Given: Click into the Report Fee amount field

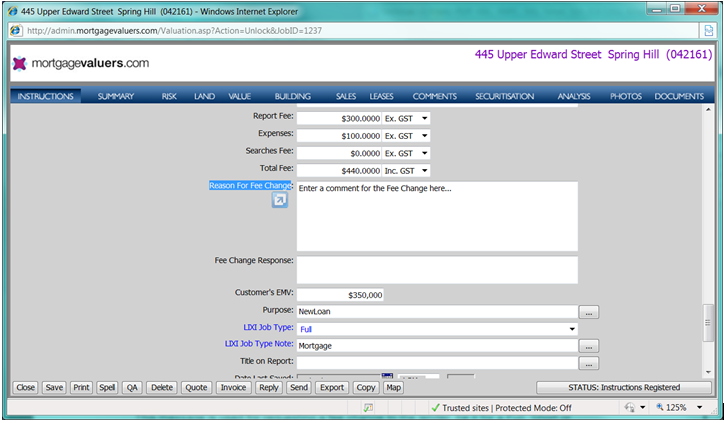Looking at the screenshot, I should pos(339,119).
